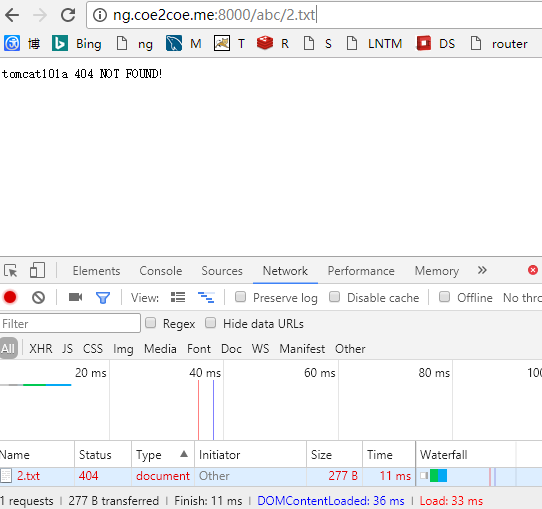This screenshot has width=542, height=509.
Task: Open the Tomcat T bookmark
Action: (x=230, y=44)
